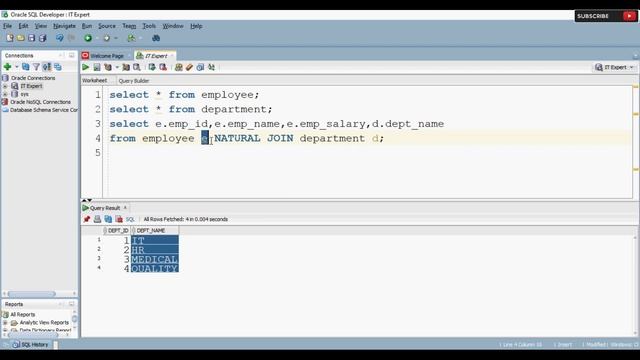Click the Commit icon in worksheet toolbar
Image resolution: width=640 pixels, height=360 pixels.
(152, 67)
